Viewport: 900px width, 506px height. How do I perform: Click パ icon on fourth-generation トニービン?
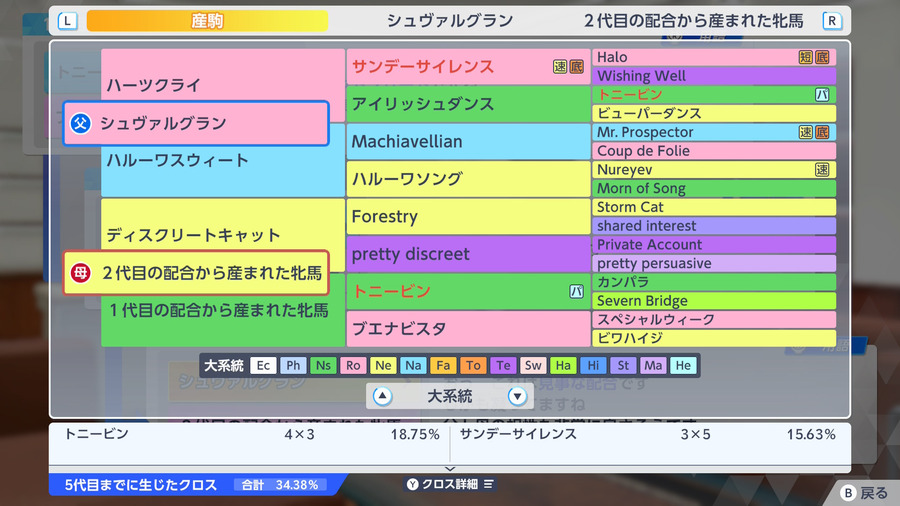pyautogui.click(x=822, y=95)
